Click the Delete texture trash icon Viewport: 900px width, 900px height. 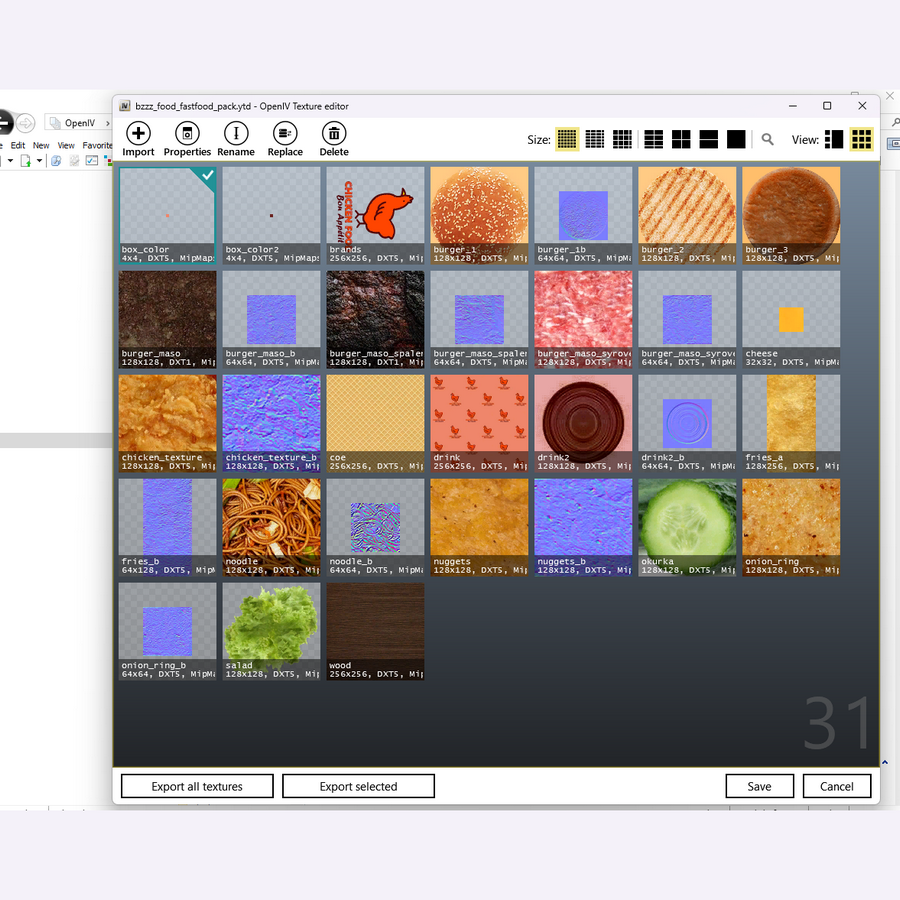coord(333,134)
